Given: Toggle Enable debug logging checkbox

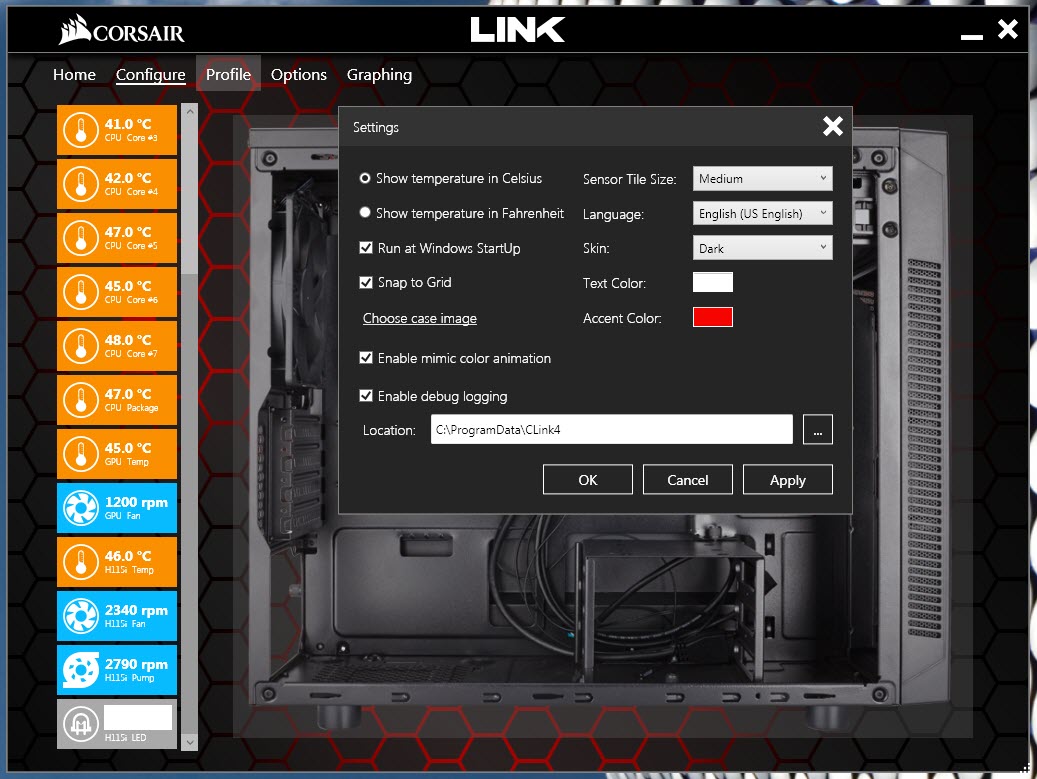Looking at the screenshot, I should pos(366,395).
